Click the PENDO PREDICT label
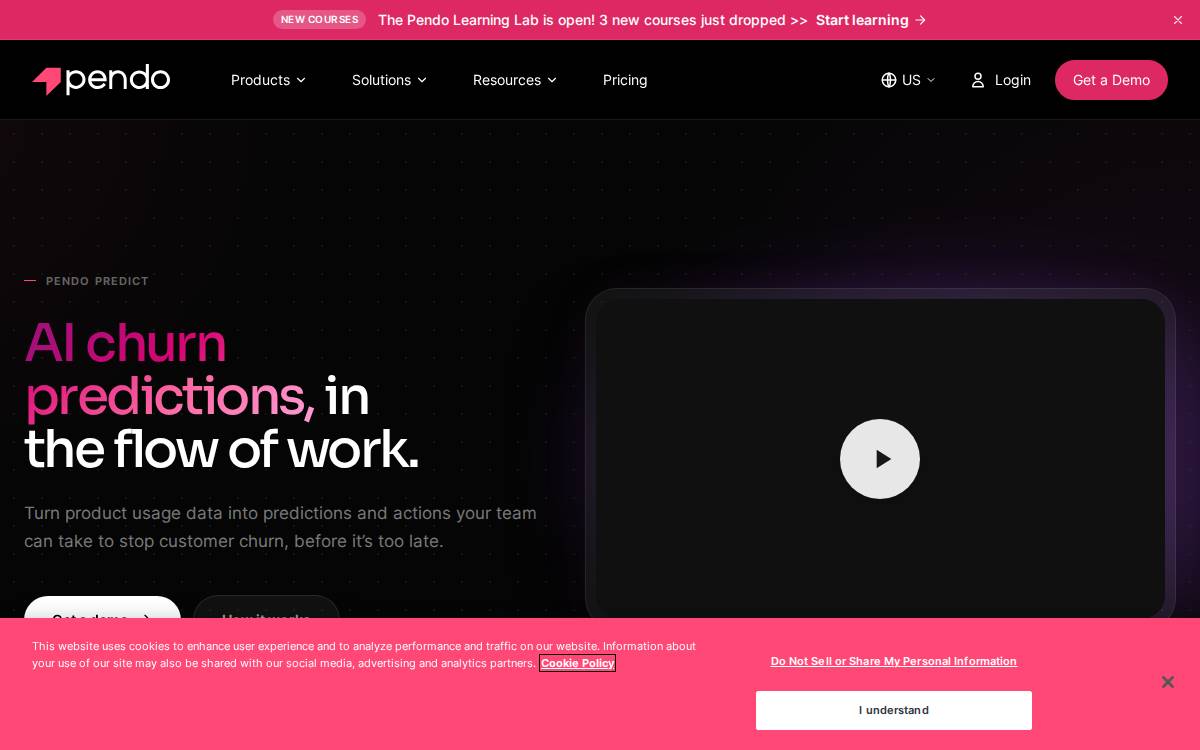Image resolution: width=1200 pixels, height=750 pixels. 97,281
